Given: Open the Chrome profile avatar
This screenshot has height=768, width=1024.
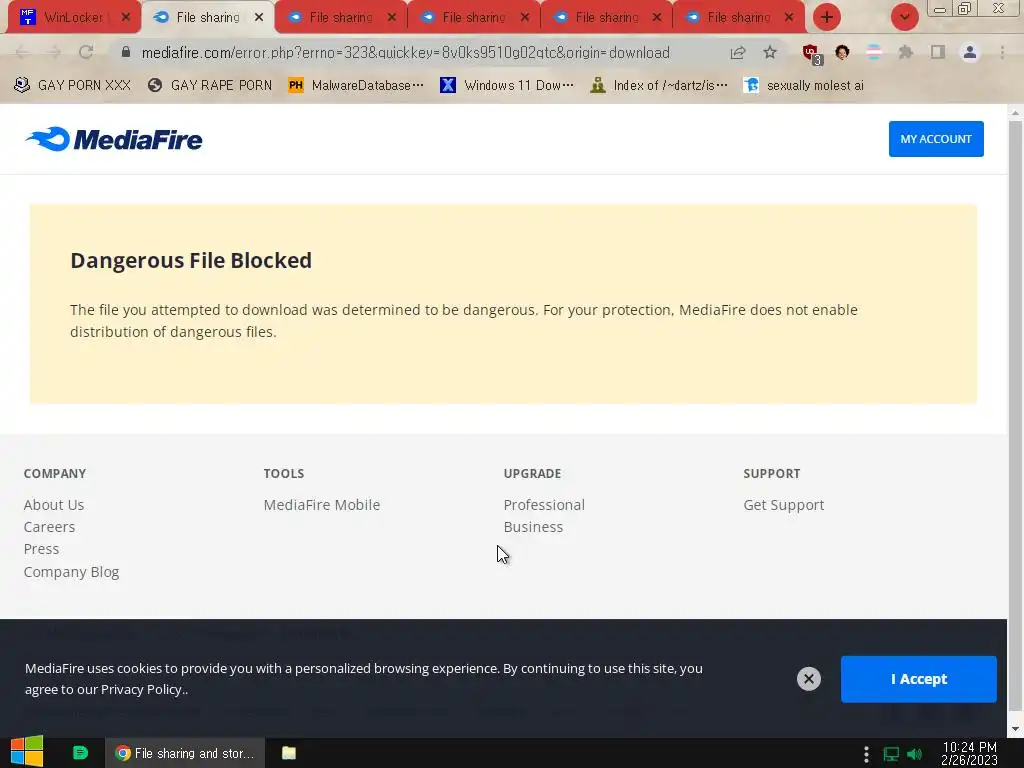Looking at the screenshot, I should [x=970, y=52].
